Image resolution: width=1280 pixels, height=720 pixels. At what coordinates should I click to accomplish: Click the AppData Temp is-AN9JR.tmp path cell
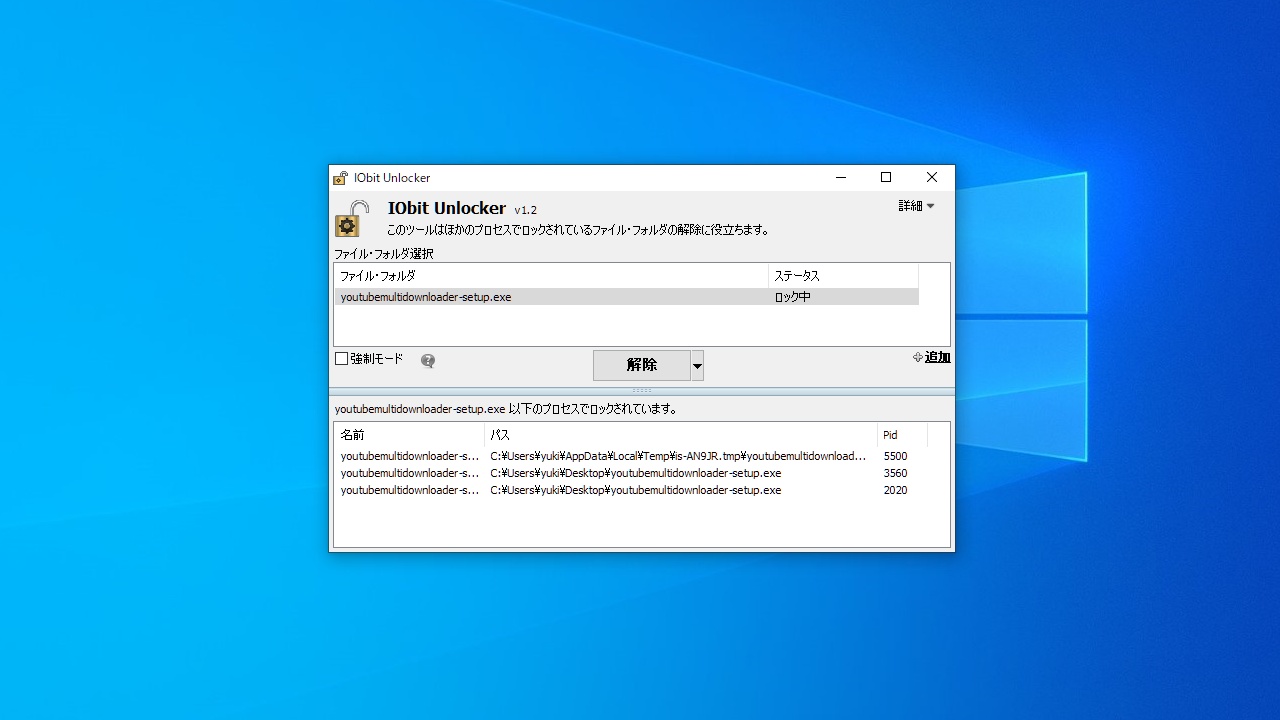tap(678, 456)
